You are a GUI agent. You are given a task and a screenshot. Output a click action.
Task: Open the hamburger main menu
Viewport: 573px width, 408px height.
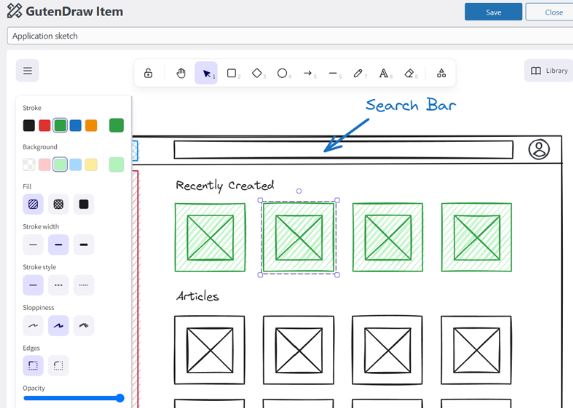pyautogui.click(x=27, y=70)
